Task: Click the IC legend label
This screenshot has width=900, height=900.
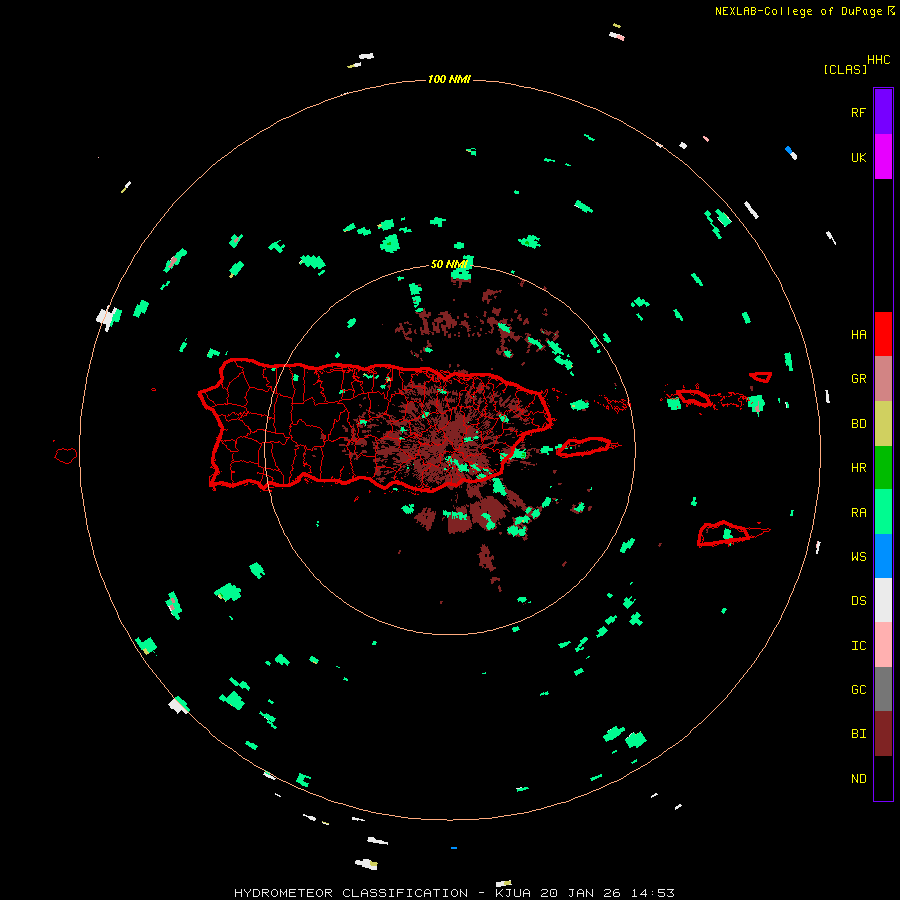Action: click(858, 646)
